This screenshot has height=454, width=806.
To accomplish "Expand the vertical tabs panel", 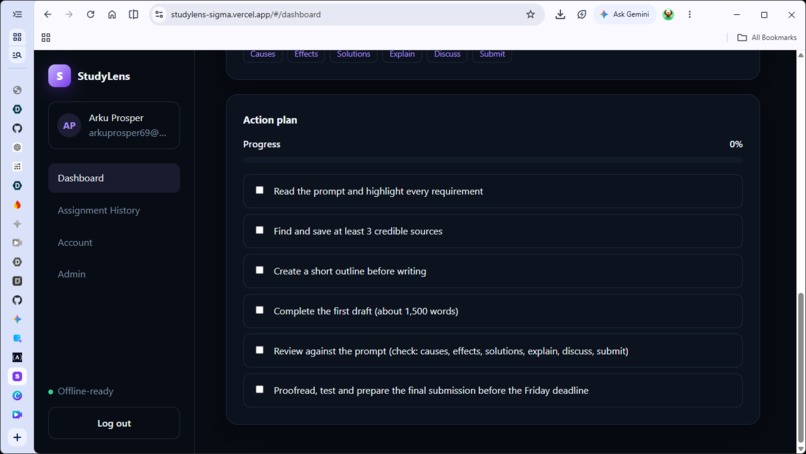I will click(17, 14).
